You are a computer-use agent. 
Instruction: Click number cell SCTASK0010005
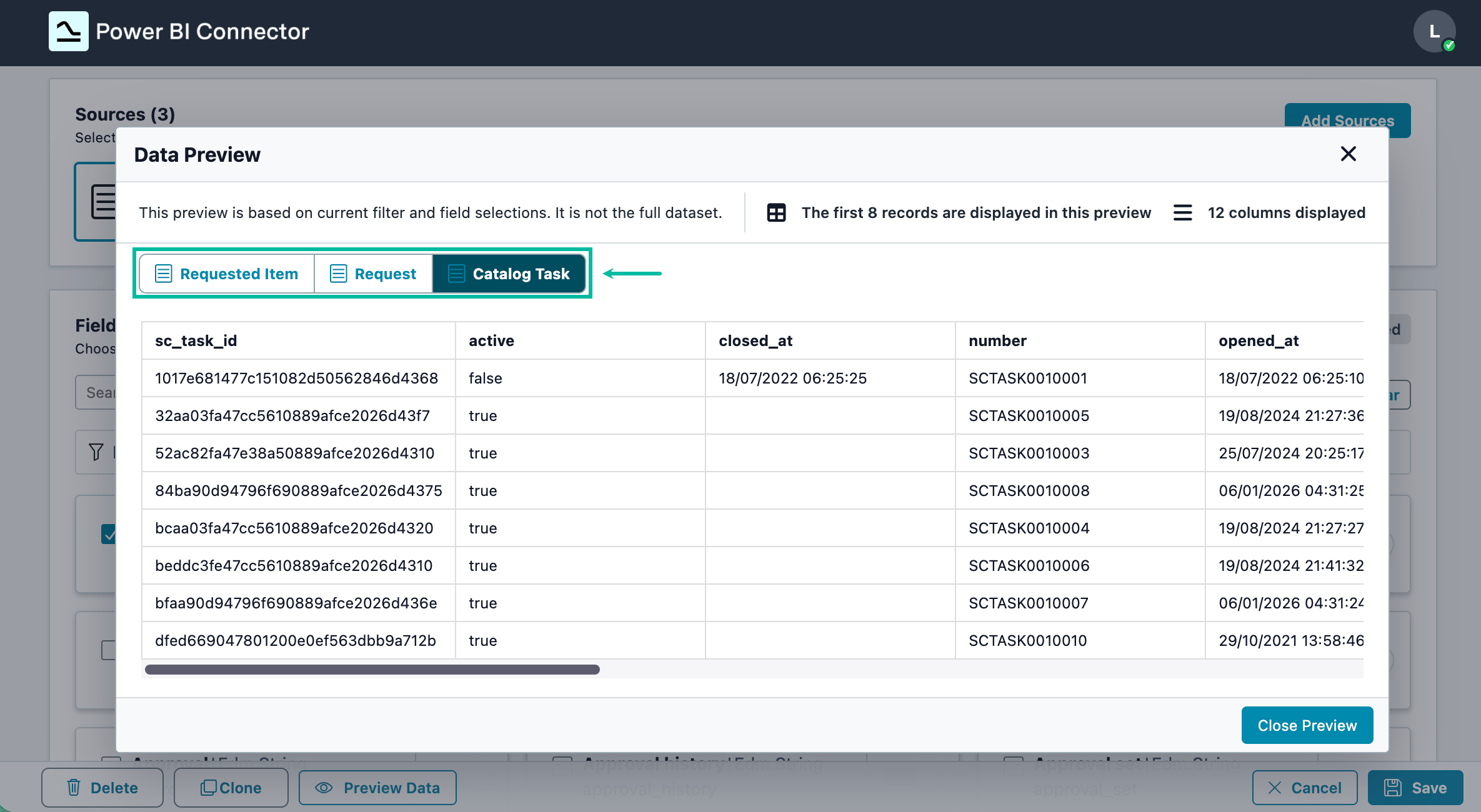coord(1080,415)
